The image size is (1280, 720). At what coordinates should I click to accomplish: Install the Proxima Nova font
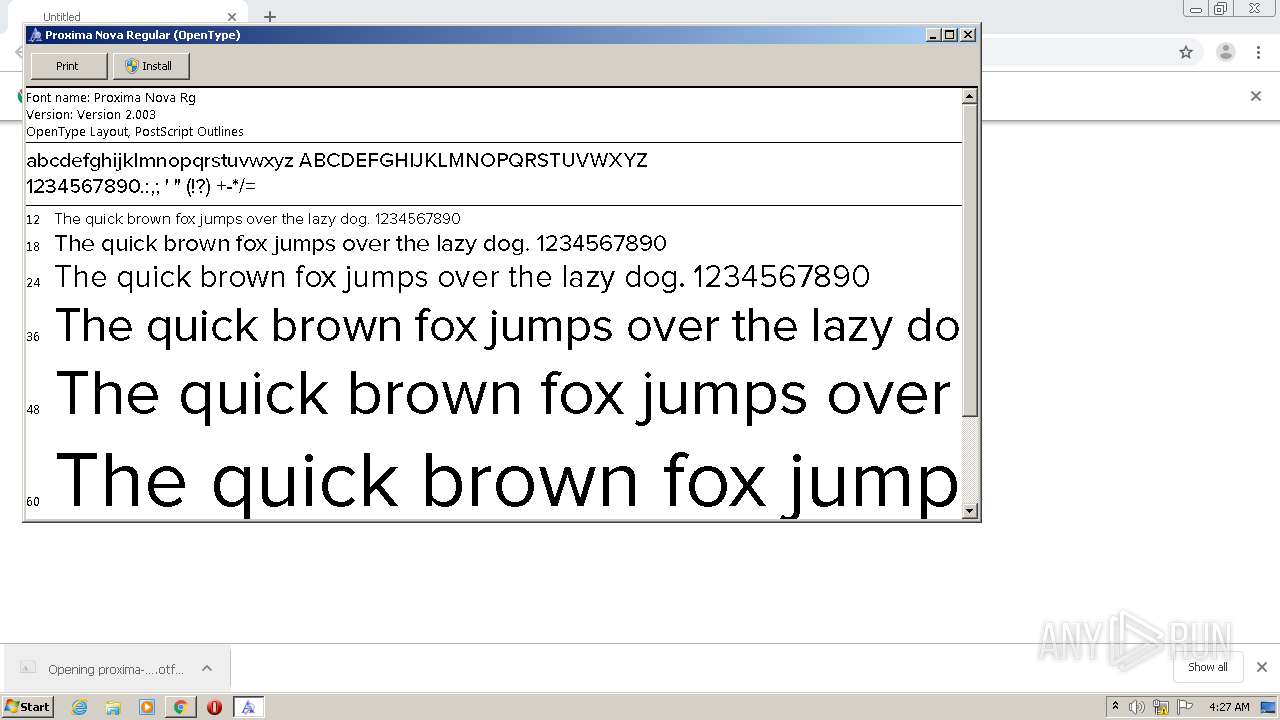tap(151, 66)
